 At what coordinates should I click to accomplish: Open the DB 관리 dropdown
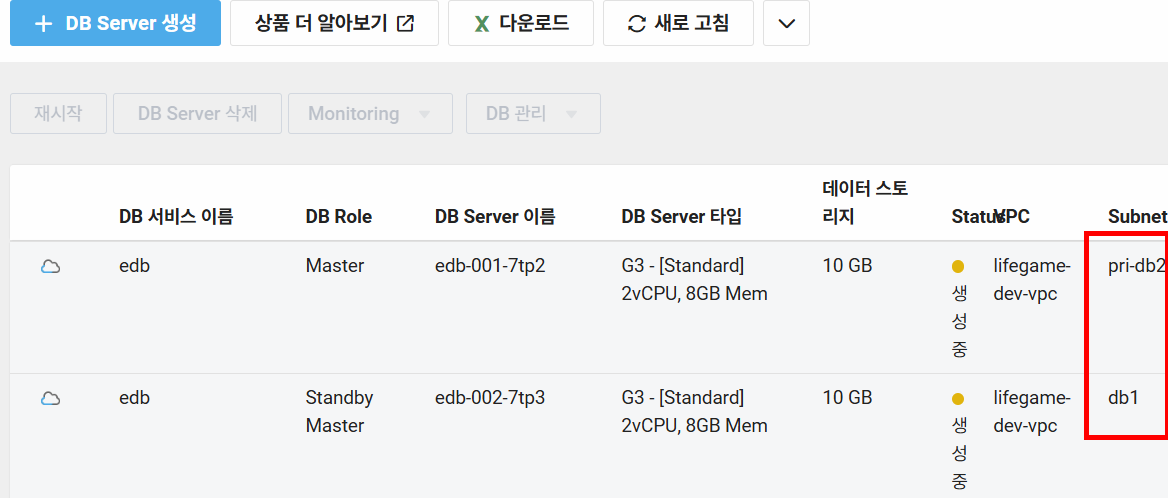[532, 114]
